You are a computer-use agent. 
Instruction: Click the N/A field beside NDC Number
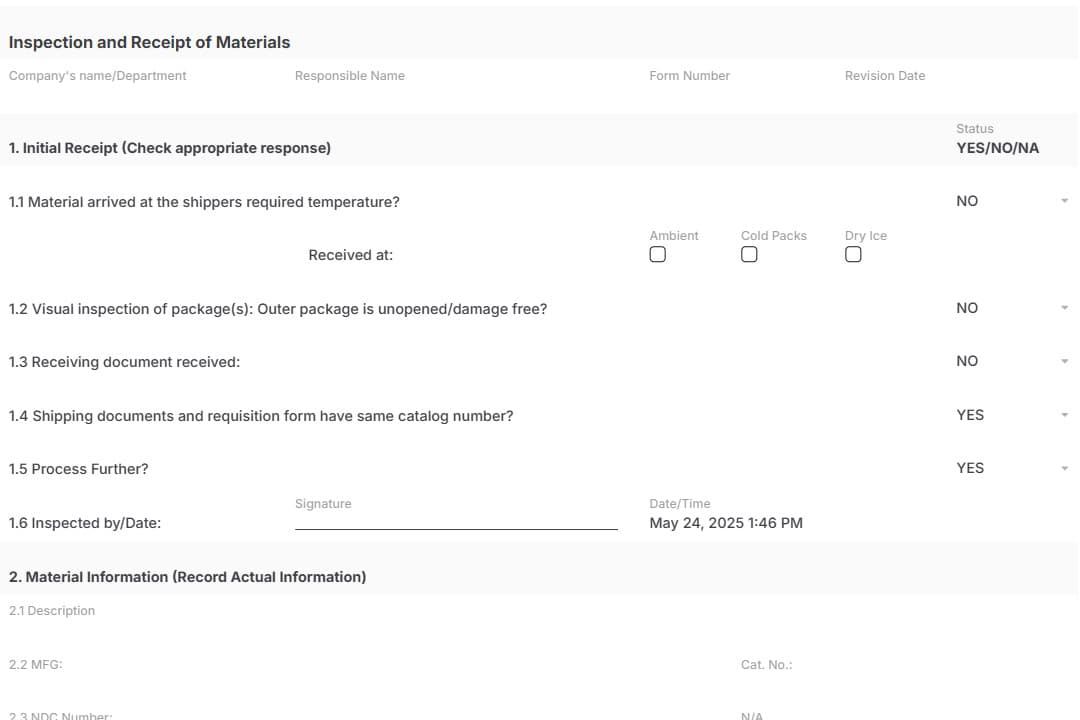click(x=900, y=714)
